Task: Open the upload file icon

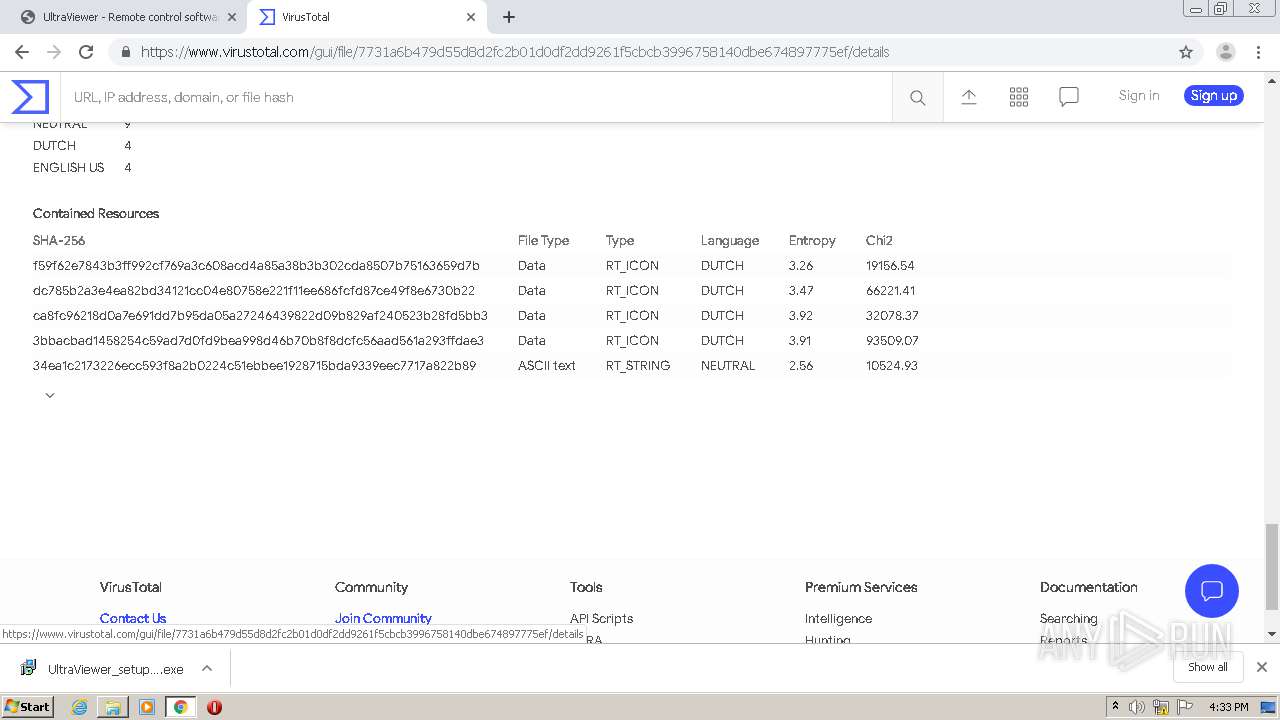Action: (x=969, y=96)
